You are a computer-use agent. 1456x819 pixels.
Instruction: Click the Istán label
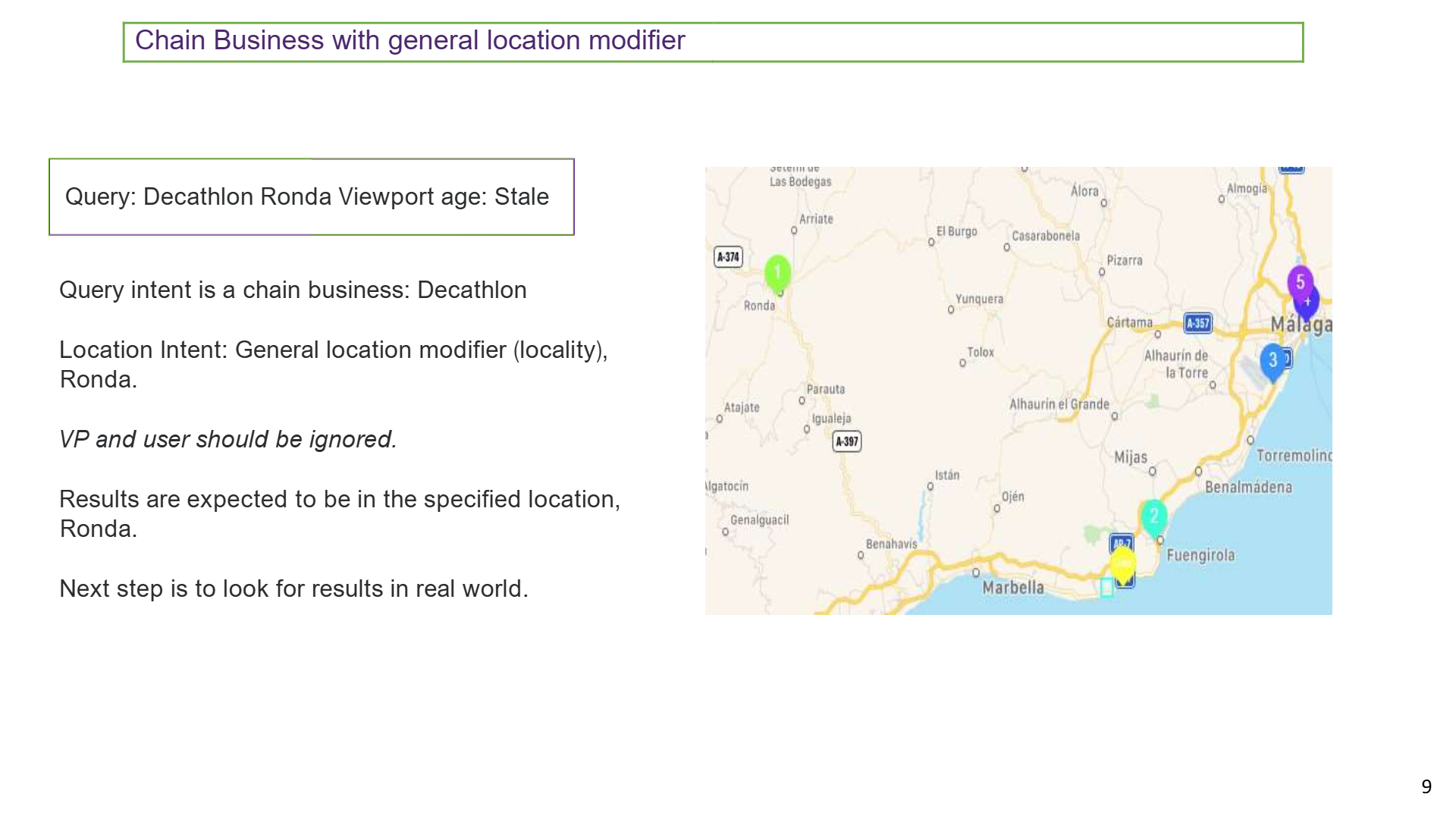click(947, 475)
